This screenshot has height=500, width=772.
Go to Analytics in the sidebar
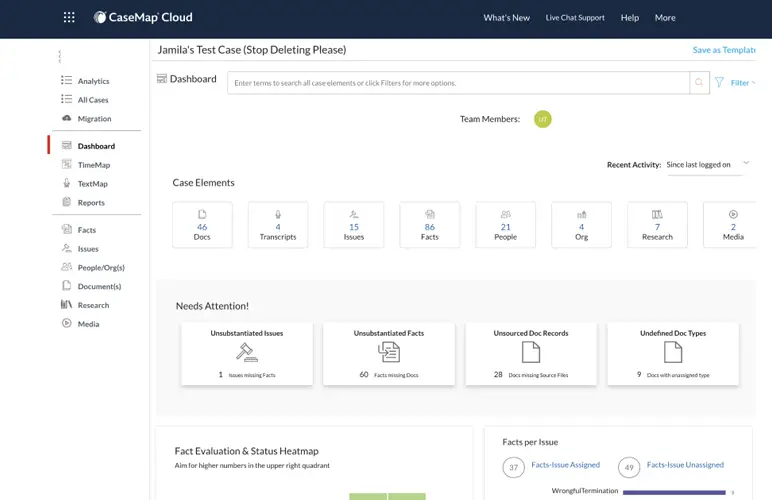tap(94, 81)
